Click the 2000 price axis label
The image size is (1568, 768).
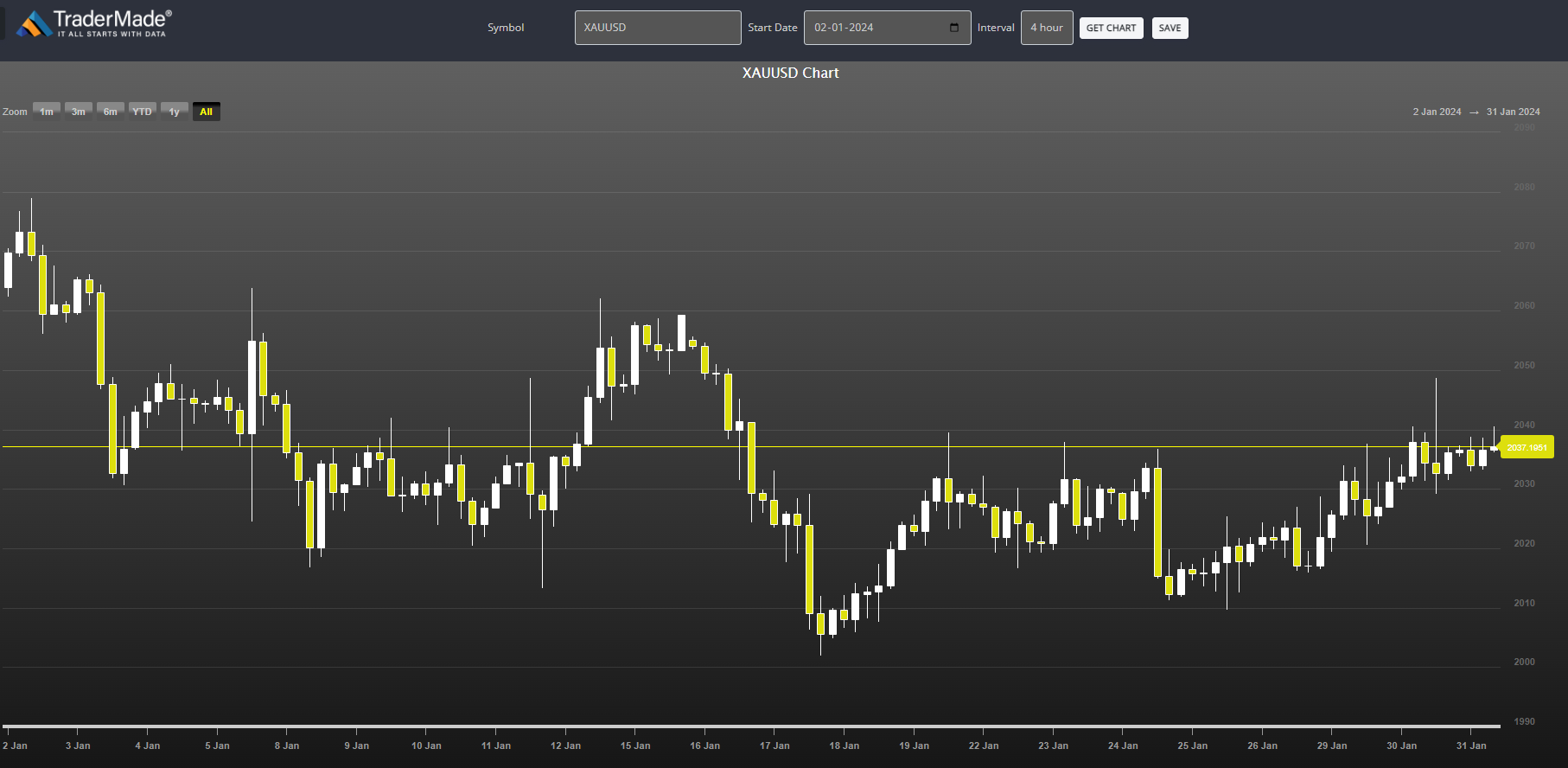point(1525,662)
